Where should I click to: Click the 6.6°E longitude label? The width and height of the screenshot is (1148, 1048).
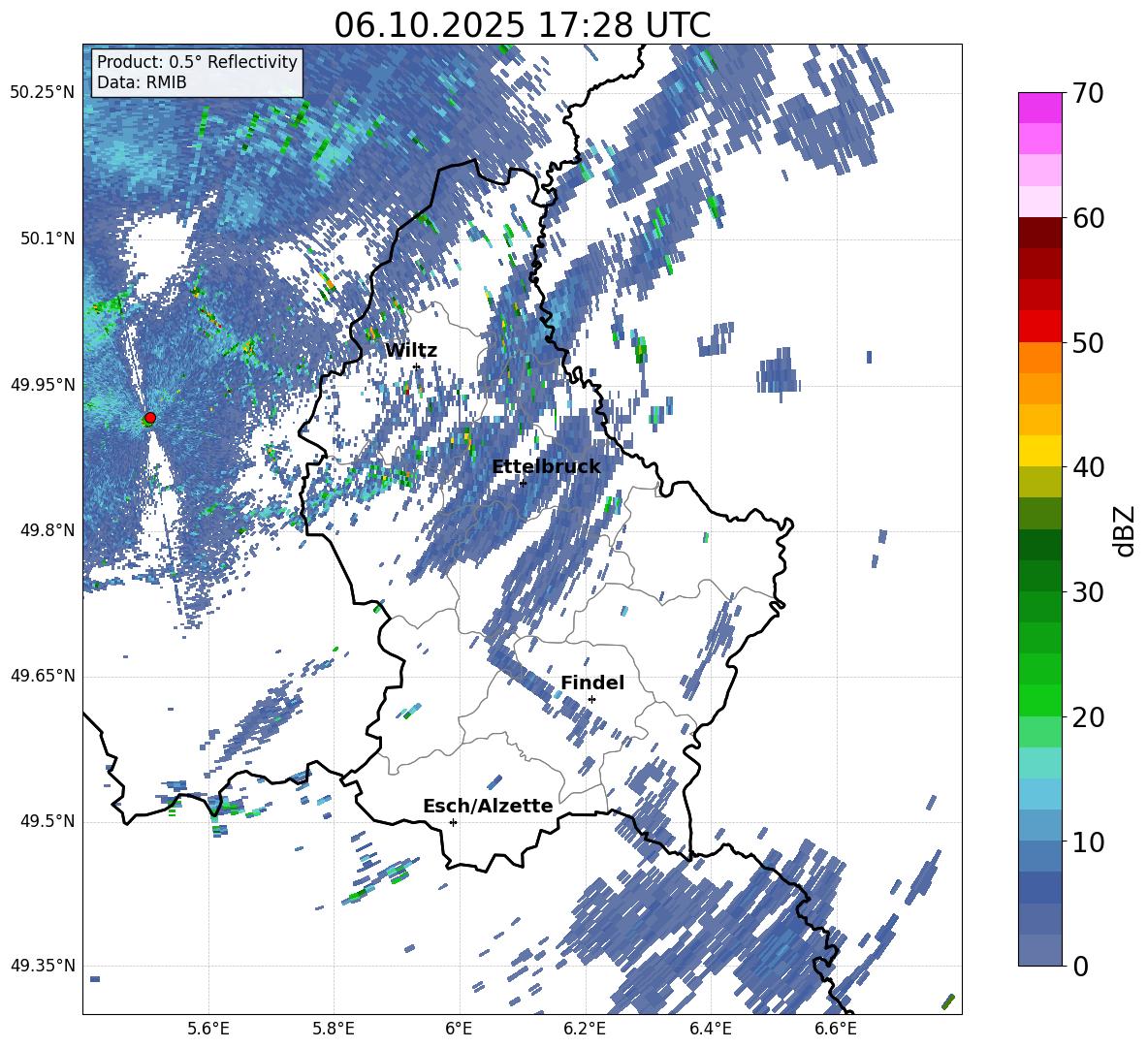[x=836, y=1029]
